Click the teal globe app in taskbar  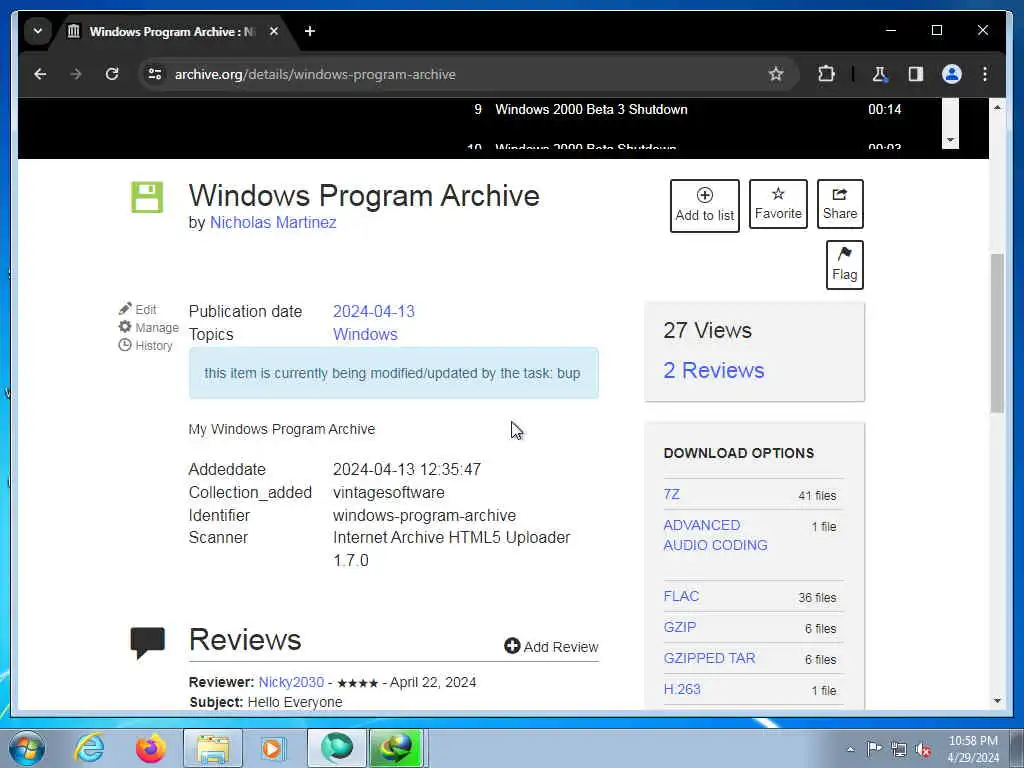[337, 748]
